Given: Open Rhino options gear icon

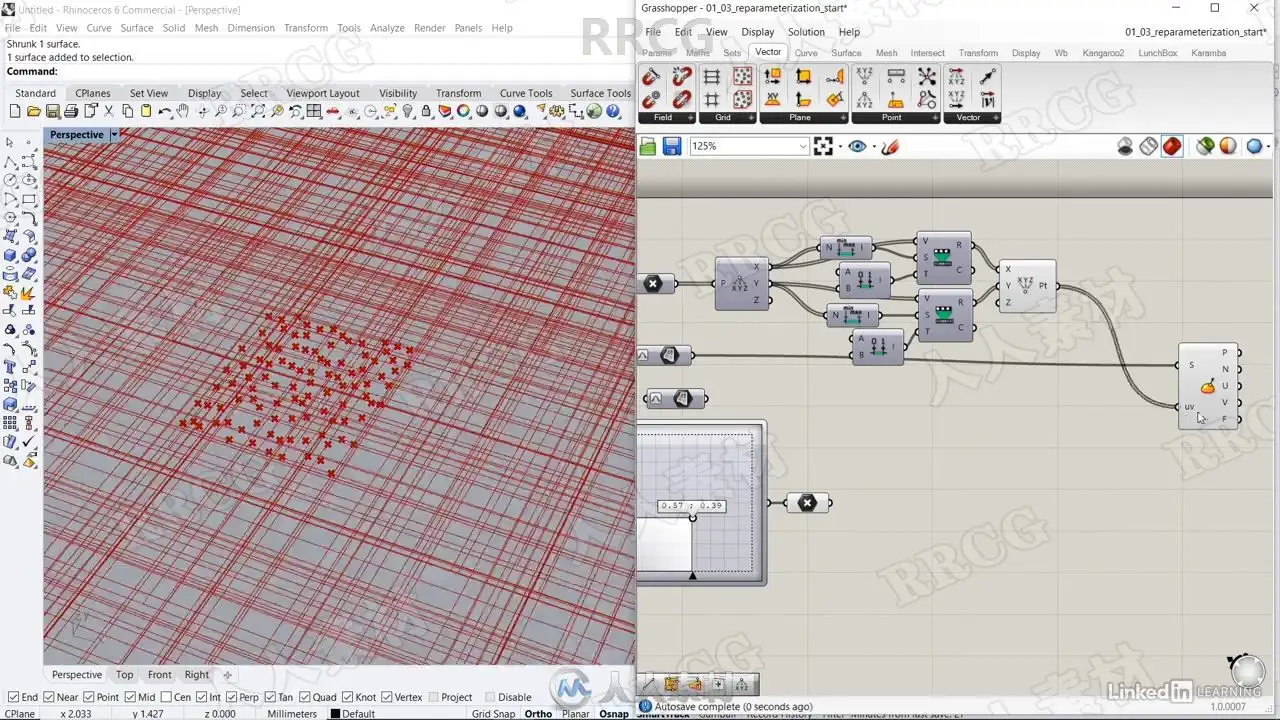Looking at the screenshot, I should tap(556, 111).
